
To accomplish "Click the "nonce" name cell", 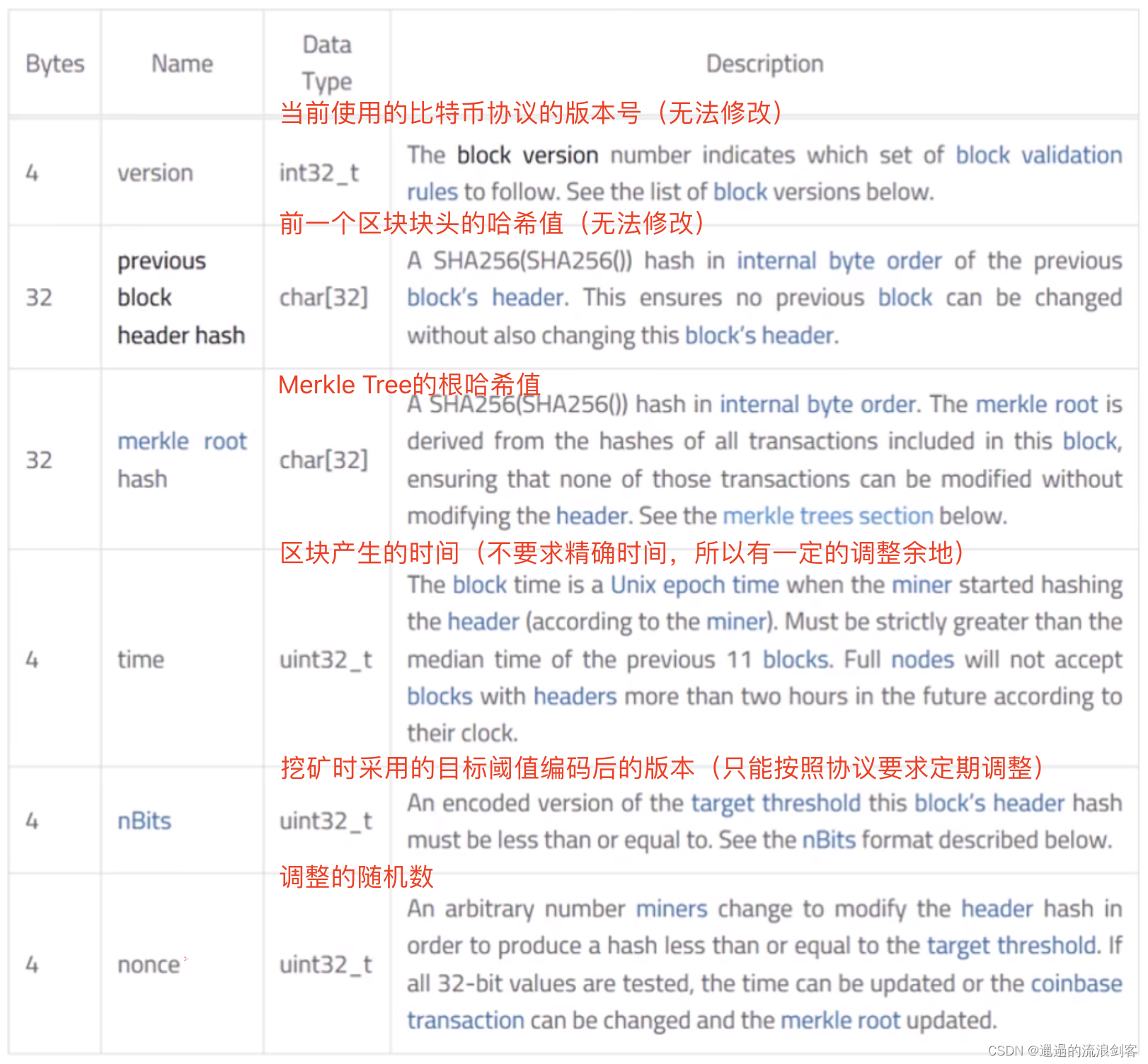I will tap(149, 965).
